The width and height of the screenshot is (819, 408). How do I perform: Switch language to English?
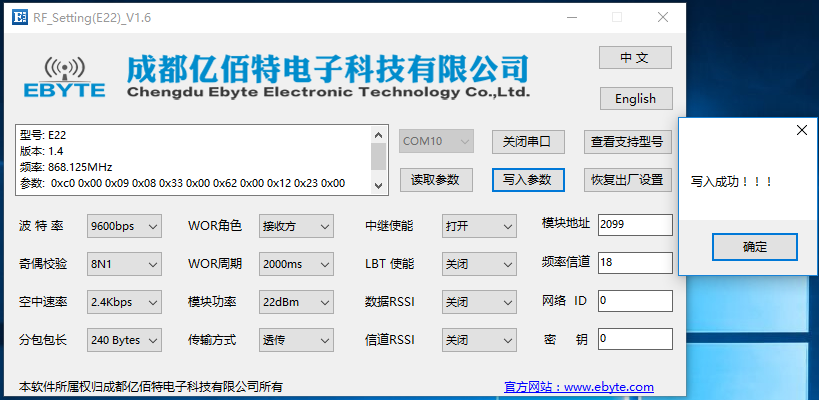pyautogui.click(x=634, y=98)
